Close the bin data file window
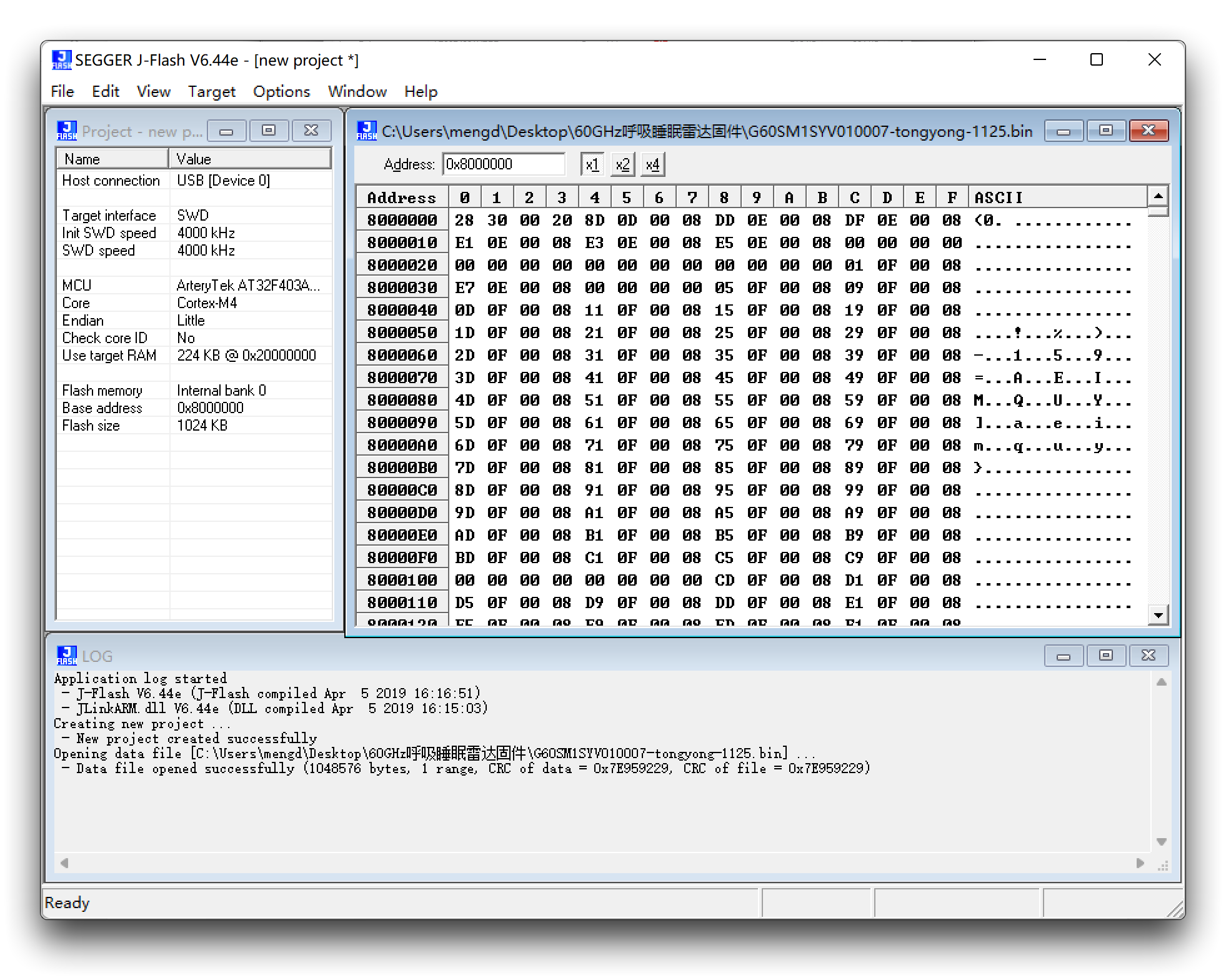The height and width of the screenshot is (980, 1226). click(x=1149, y=131)
